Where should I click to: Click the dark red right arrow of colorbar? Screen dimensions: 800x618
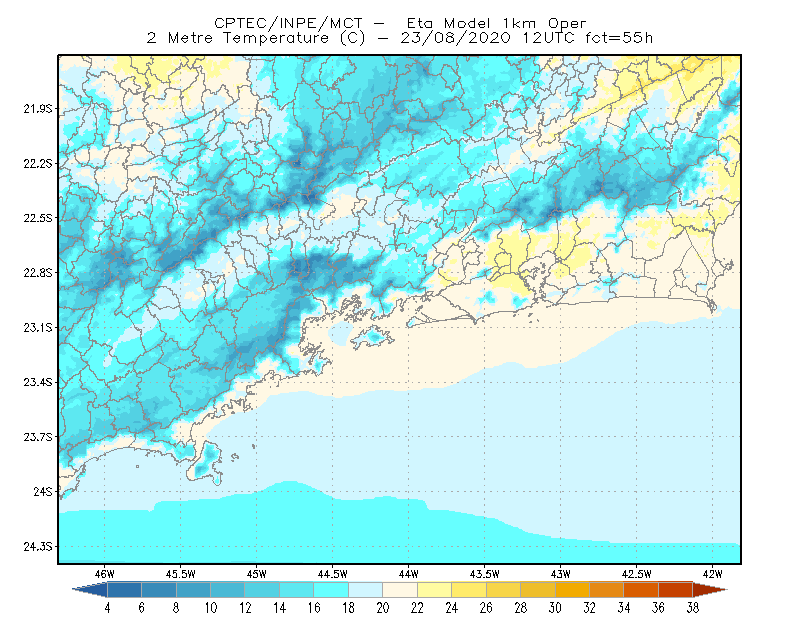710,590
